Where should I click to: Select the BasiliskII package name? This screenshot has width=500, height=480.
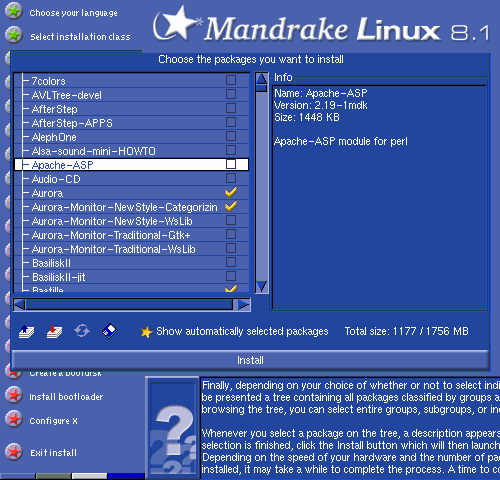[x=51, y=263]
